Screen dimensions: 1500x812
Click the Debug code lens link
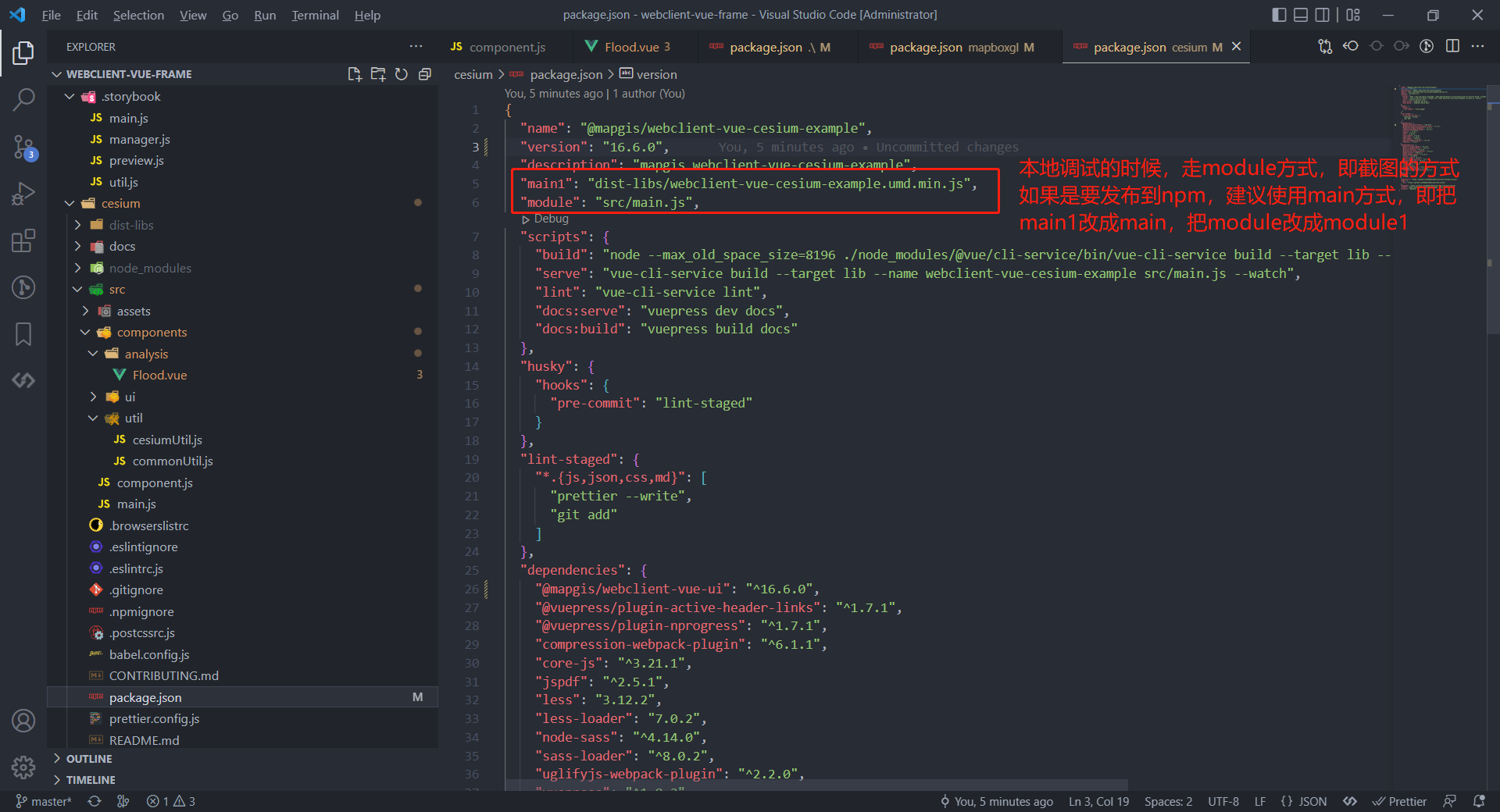tap(551, 219)
